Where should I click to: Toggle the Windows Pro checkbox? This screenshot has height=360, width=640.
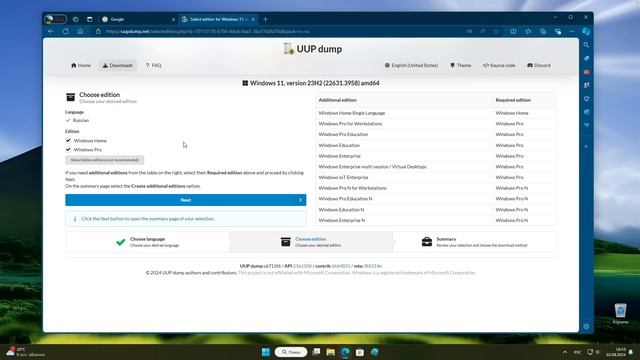click(68, 149)
